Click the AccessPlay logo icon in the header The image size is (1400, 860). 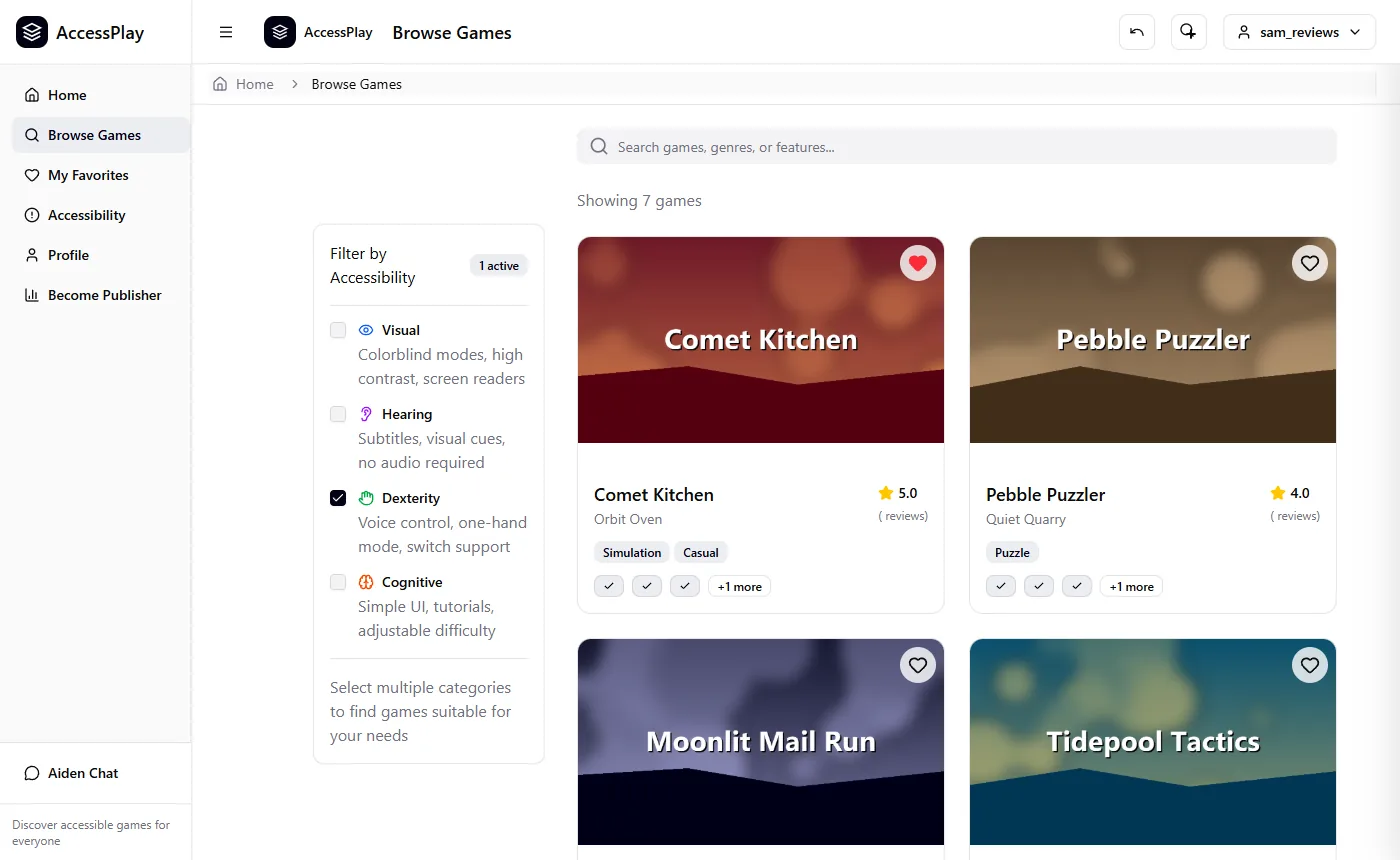[x=280, y=32]
